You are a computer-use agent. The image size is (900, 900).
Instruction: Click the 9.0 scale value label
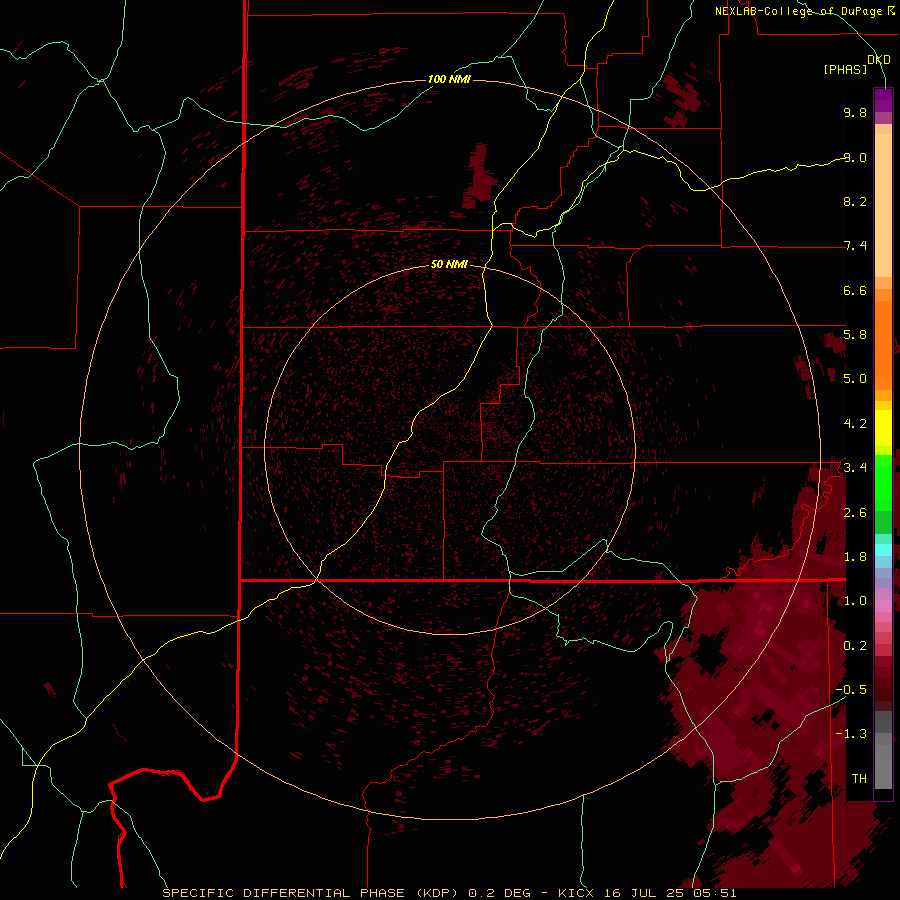[855, 158]
